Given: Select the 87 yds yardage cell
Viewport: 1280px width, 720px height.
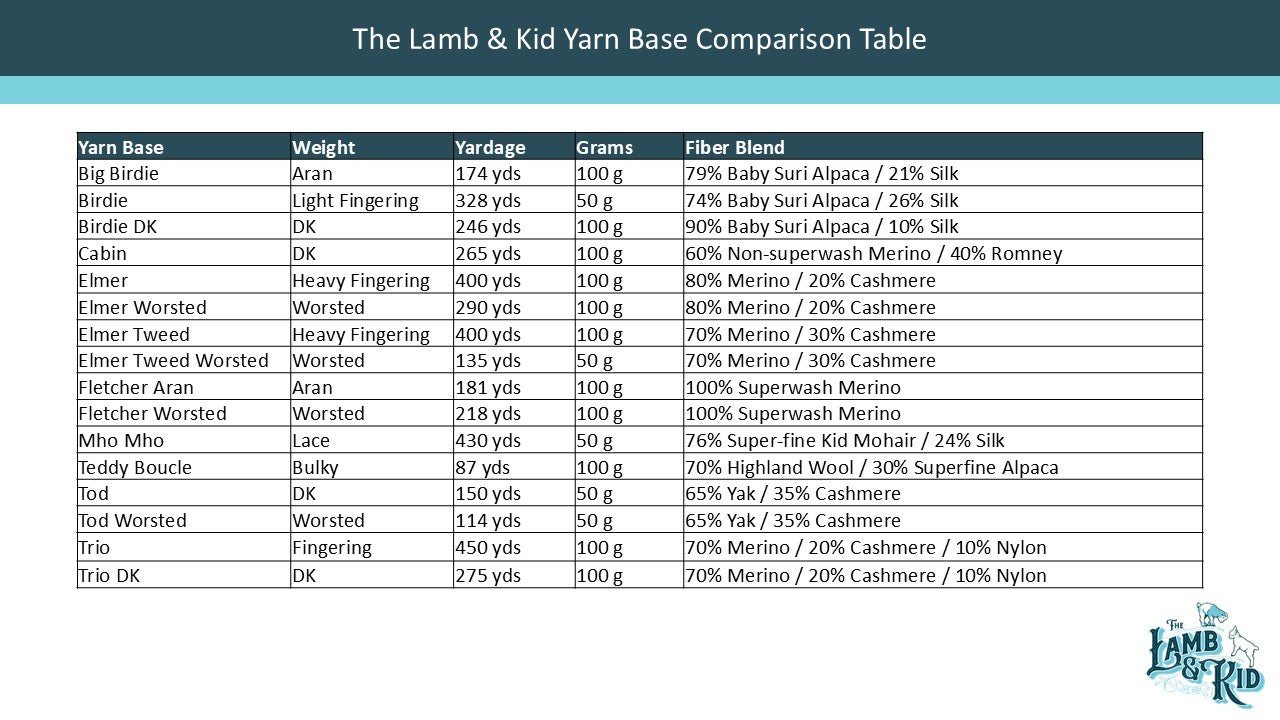Looking at the screenshot, I should (x=483, y=467).
